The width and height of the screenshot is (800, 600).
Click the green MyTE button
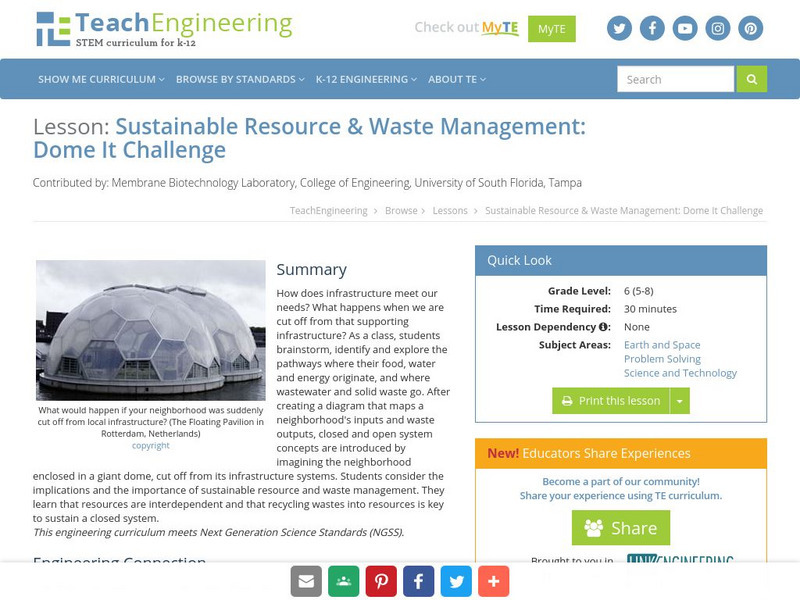[553, 28]
